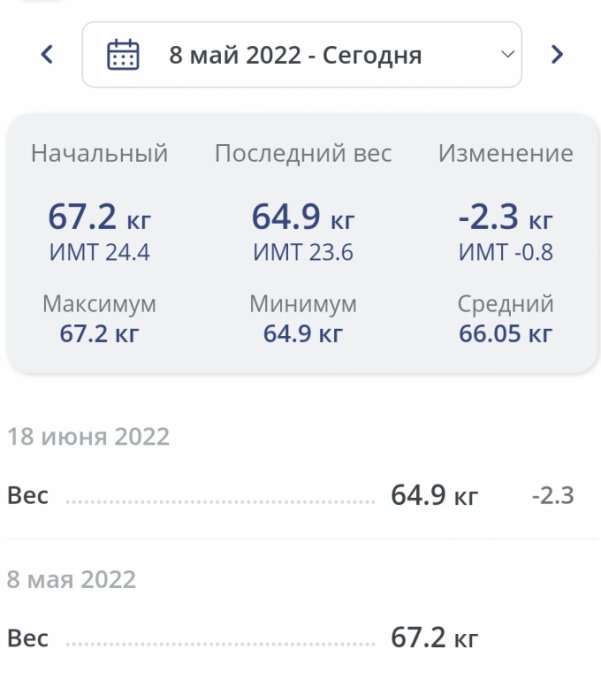Screen dimensions: 601x680
Task: Click the Максимум 67.2 кг stat
Action: coord(99,333)
